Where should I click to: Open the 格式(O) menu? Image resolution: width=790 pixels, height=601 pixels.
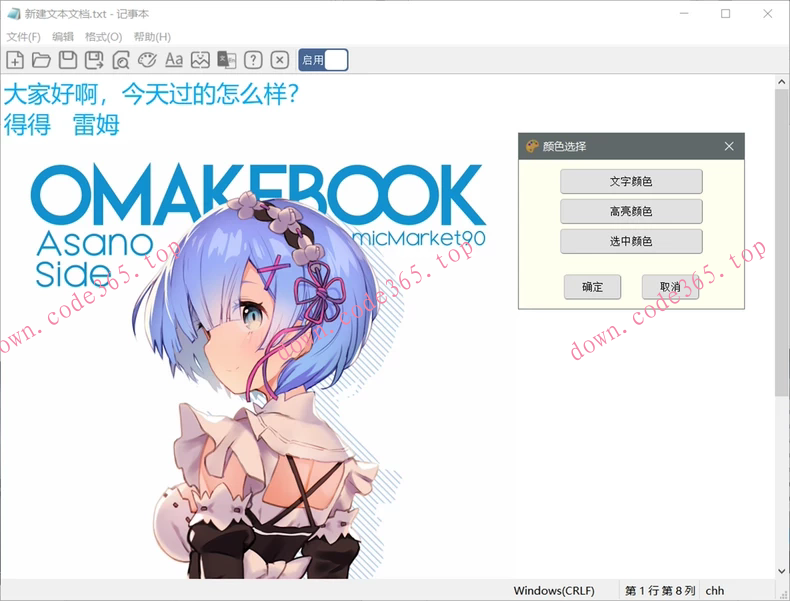click(103, 37)
